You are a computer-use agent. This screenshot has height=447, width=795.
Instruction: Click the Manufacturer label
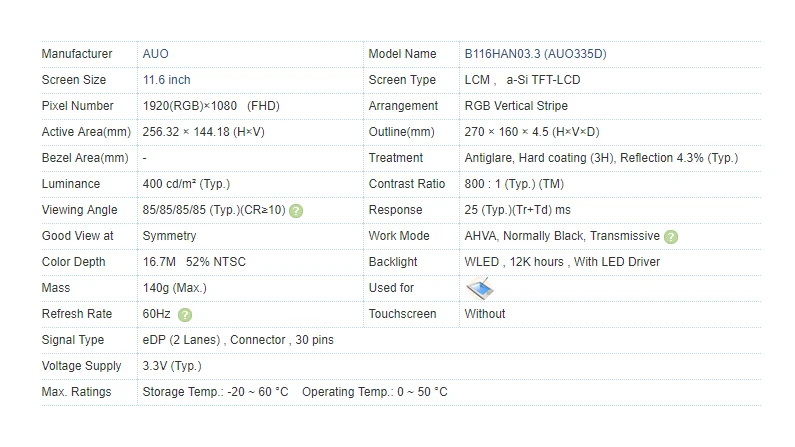[x=77, y=54]
